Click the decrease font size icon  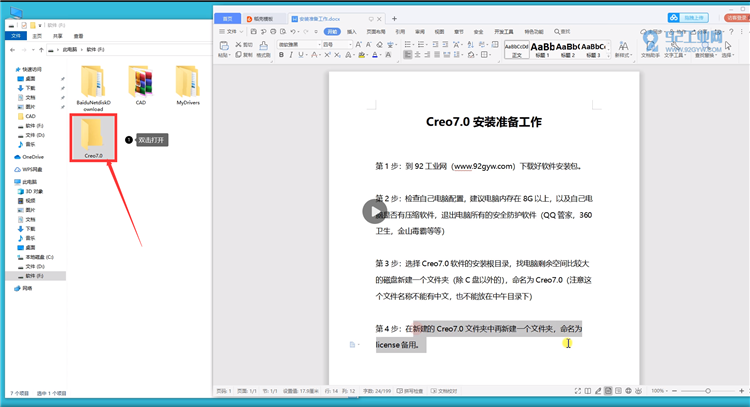pos(368,44)
